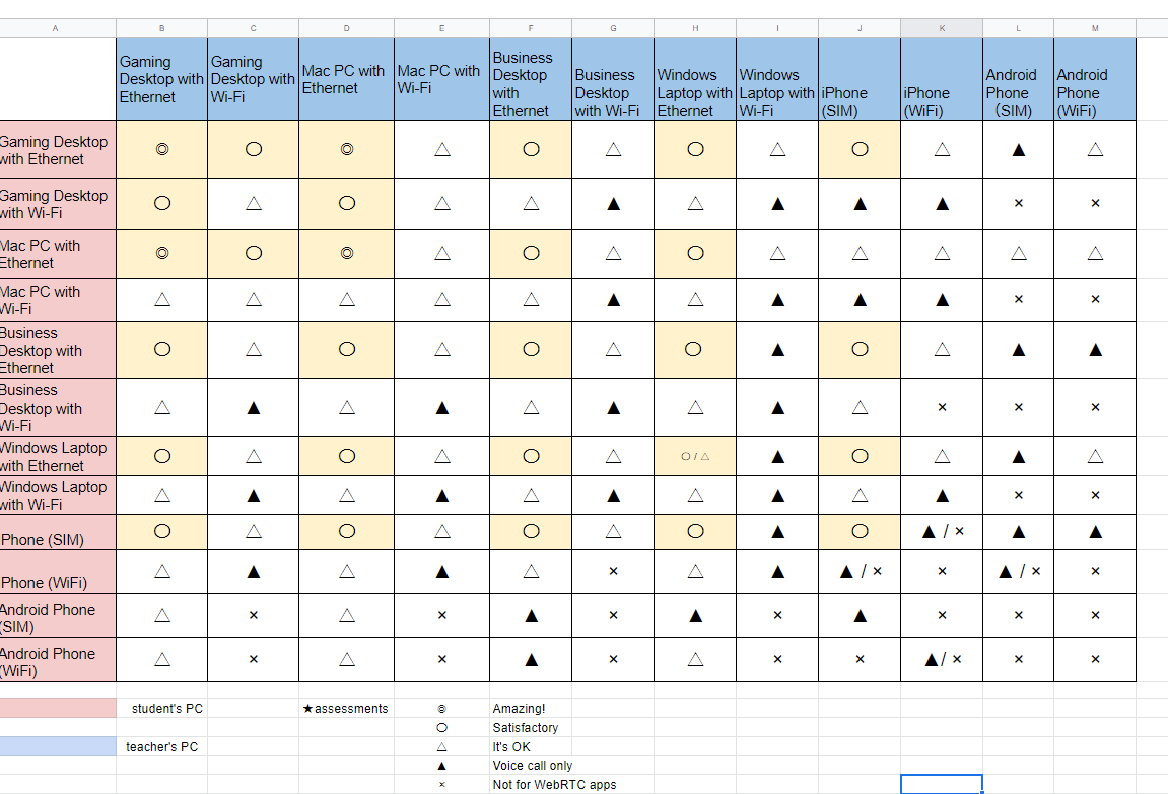This screenshot has height=794, width=1168.
Task: Click the circle symbol beside 'Satisfactory'
Action: [x=442, y=728]
